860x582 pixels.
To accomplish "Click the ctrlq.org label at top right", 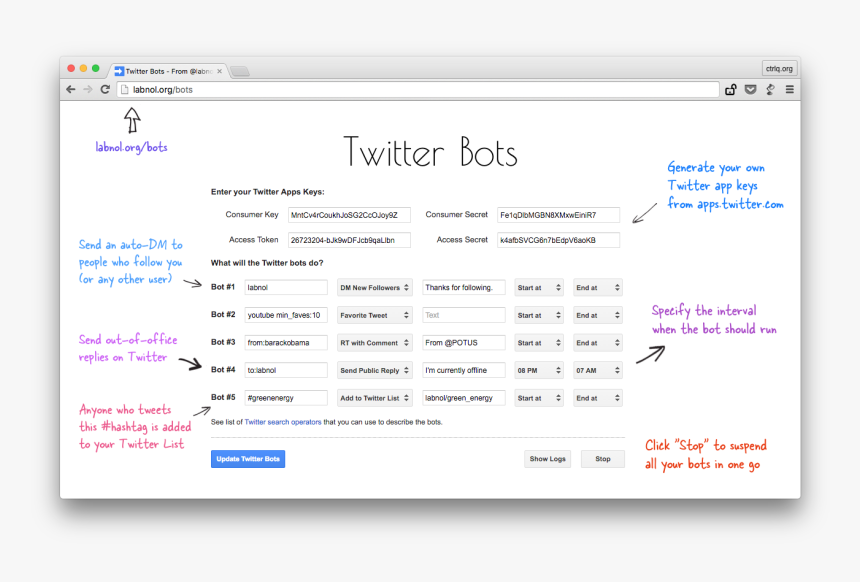I will tap(780, 68).
